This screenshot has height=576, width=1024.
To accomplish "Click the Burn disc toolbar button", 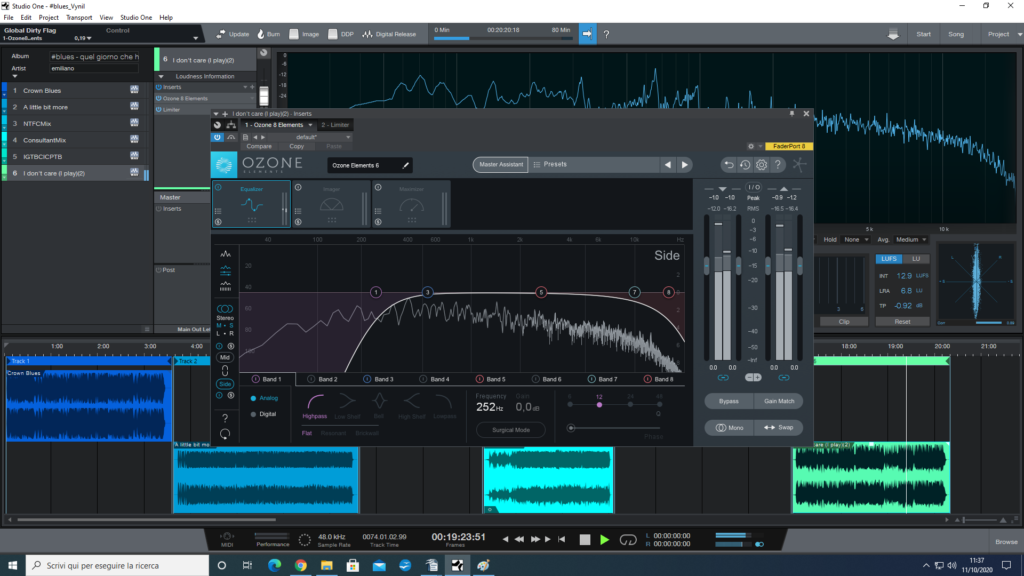I will coord(268,34).
